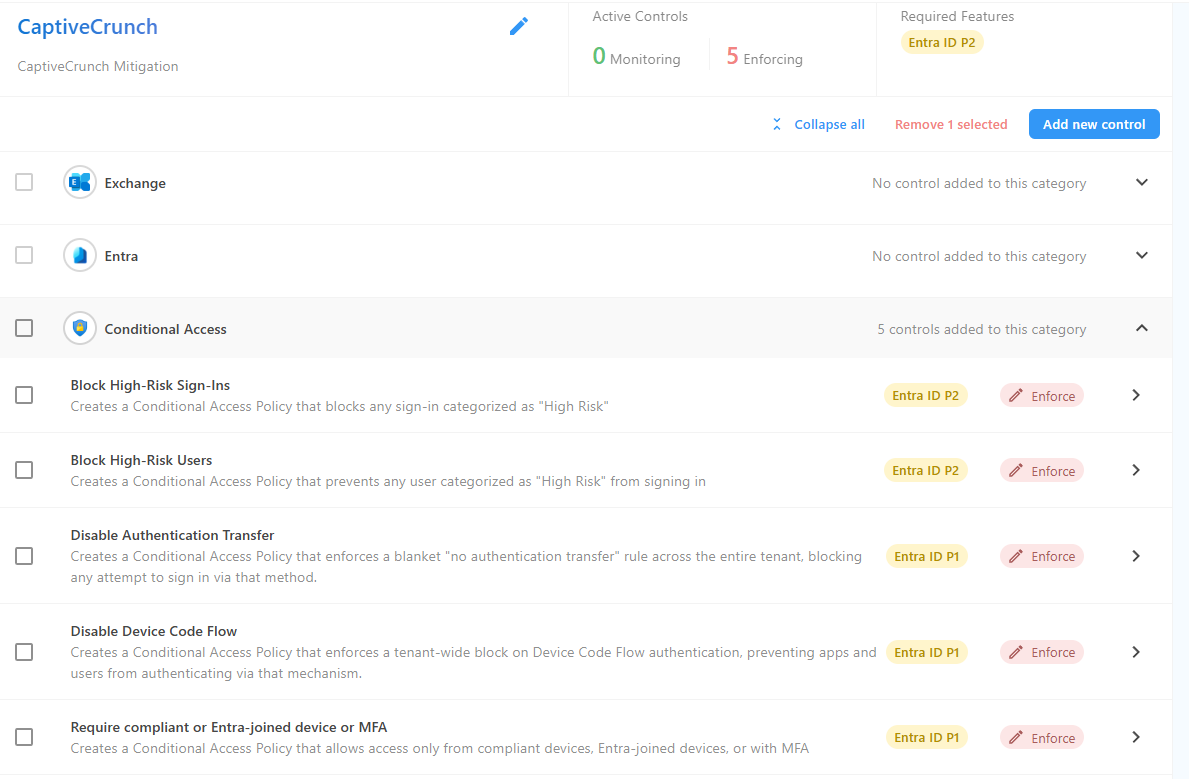This screenshot has width=1189, height=779.
Task: Click pencil icon in Block High-Risk Users Enforce badge
Action: coord(1016,470)
